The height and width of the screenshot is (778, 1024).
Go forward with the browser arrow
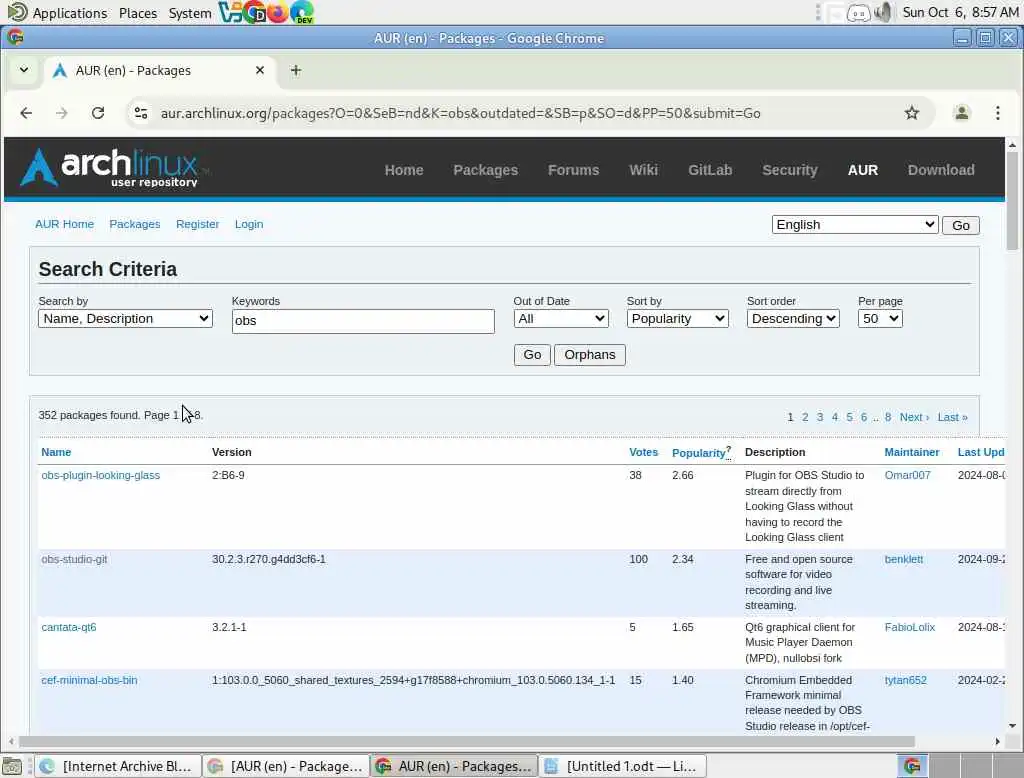coord(61,113)
